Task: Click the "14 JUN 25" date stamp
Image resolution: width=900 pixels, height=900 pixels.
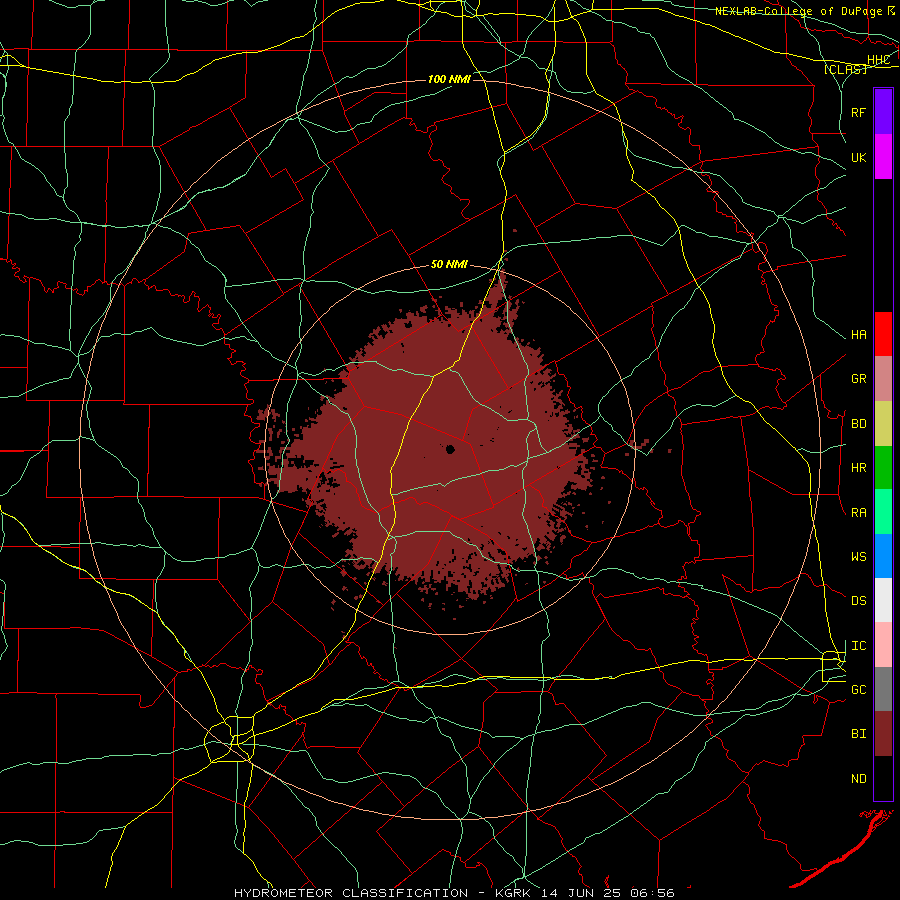Action: [581, 893]
